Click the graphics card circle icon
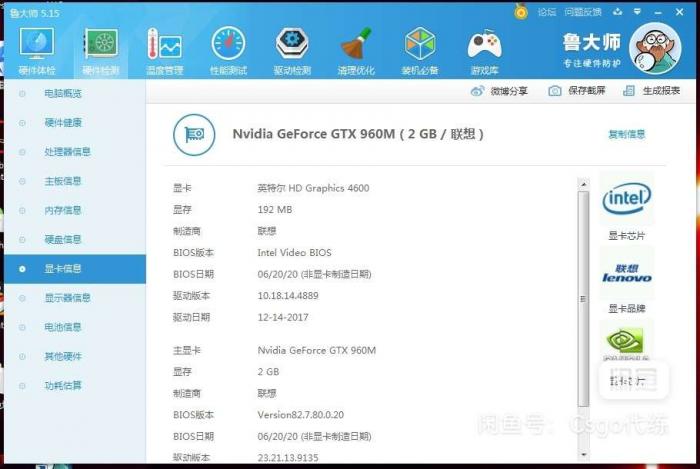Viewport: 700px width, 469px height. pos(194,135)
